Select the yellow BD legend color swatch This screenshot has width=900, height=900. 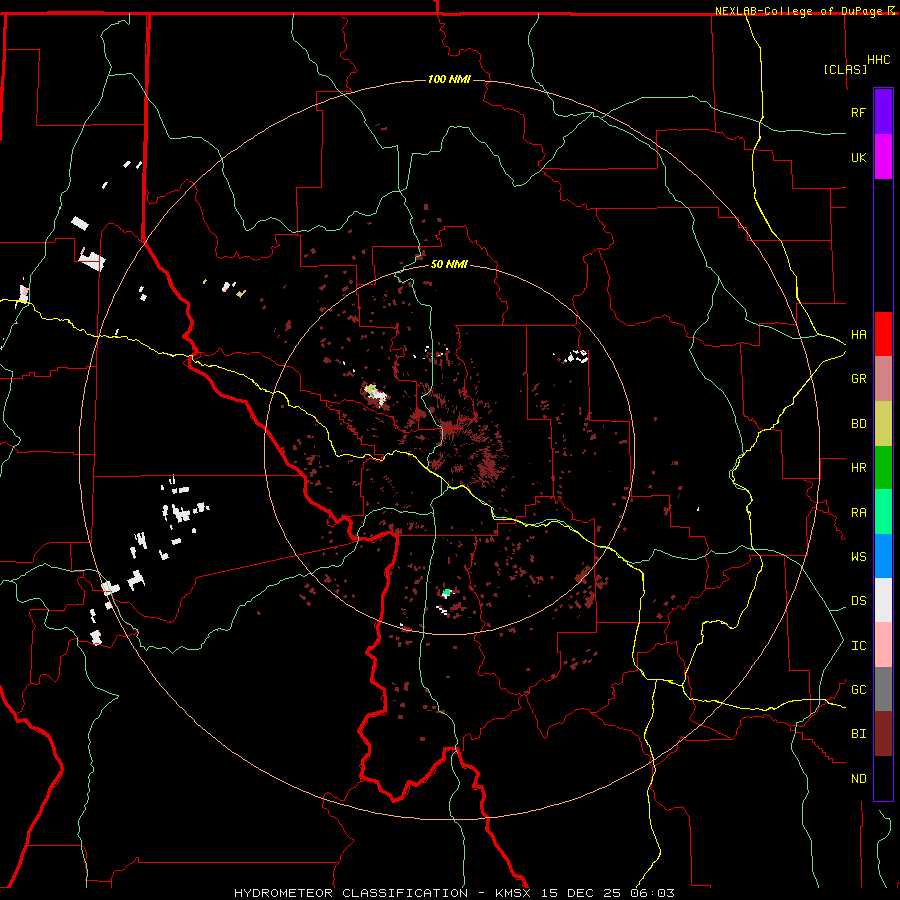pyautogui.click(x=883, y=423)
